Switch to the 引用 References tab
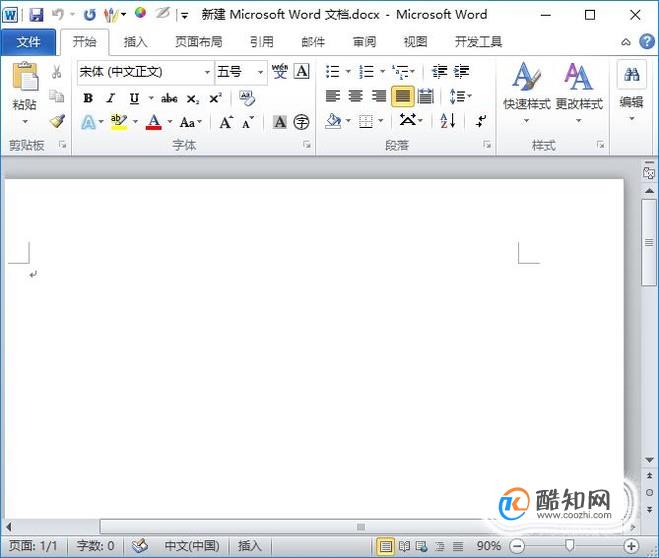Viewport: 659px width, 558px height. pyautogui.click(x=261, y=42)
